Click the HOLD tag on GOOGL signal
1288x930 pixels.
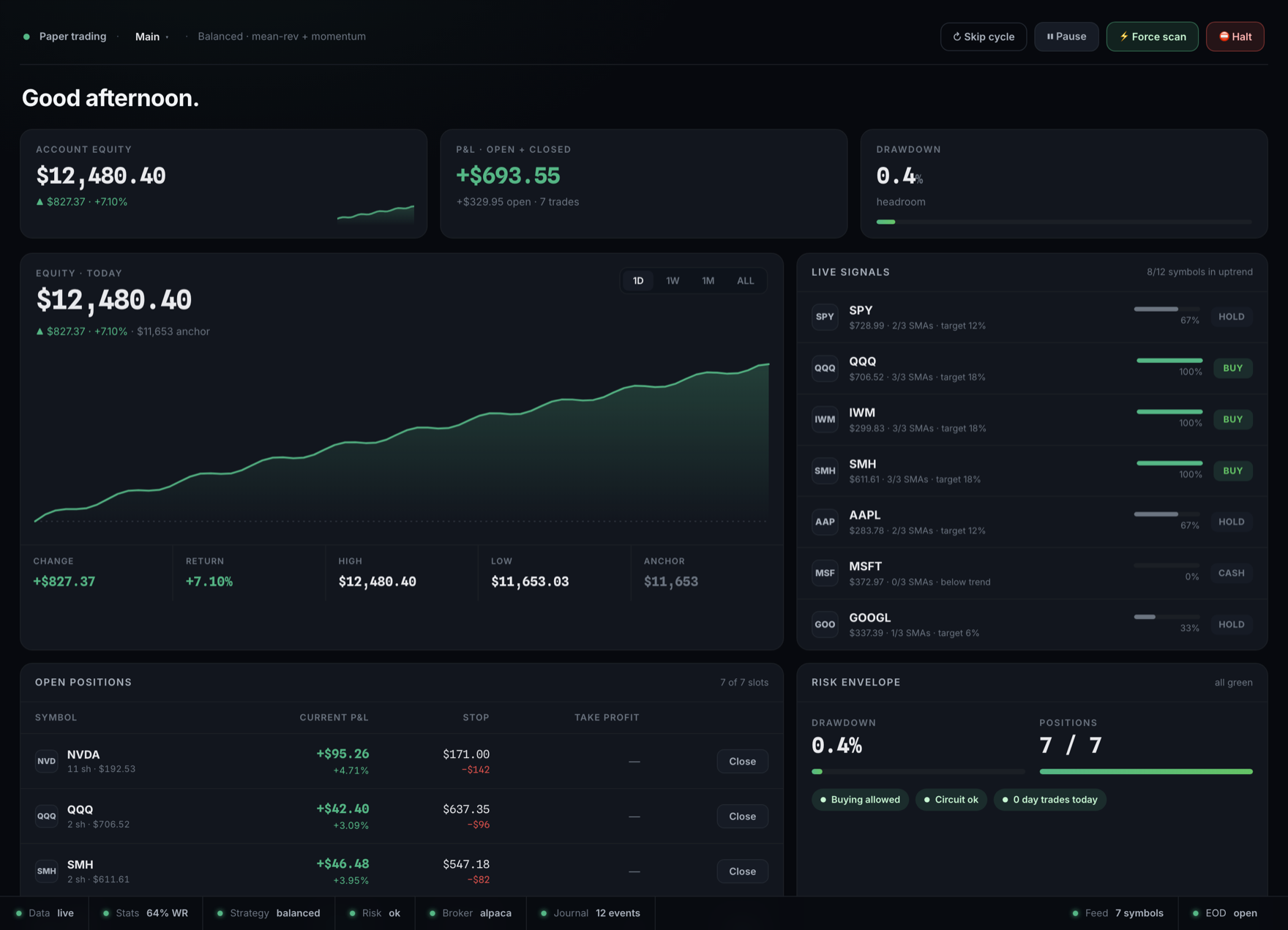click(x=1231, y=624)
